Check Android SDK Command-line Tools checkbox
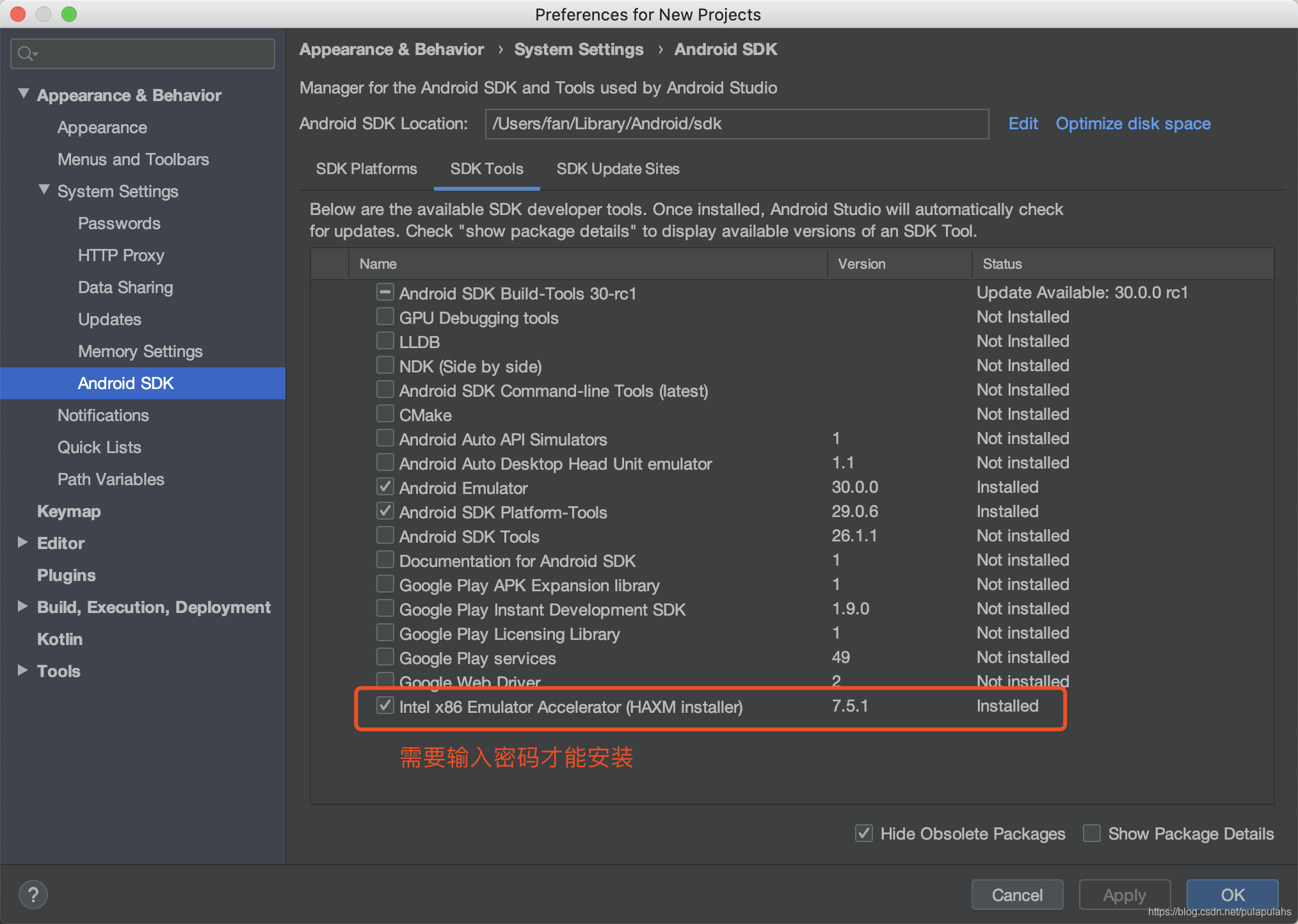1298x924 pixels. click(385, 390)
